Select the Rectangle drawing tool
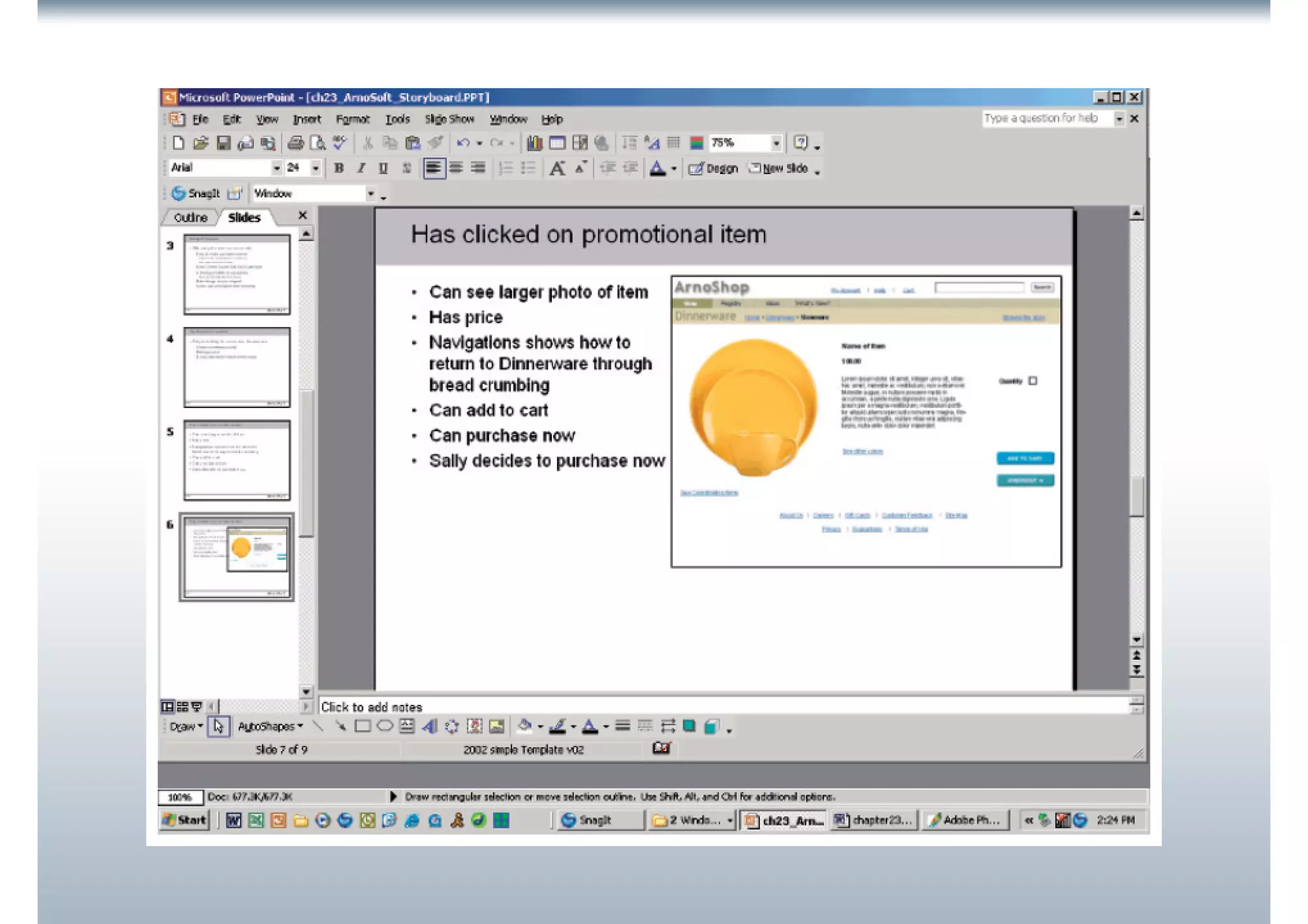The height and width of the screenshot is (924, 1308). [362, 726]
